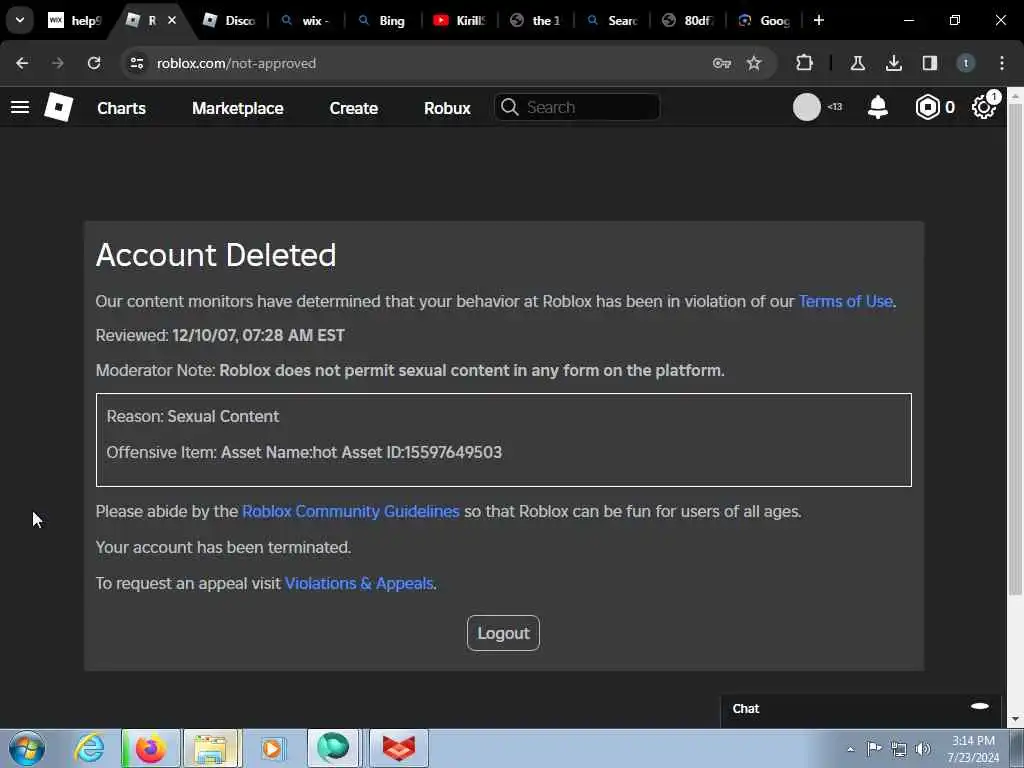Open the Charts page
Viewport: 1024px width, 768px height.
[x=121, y=108]
